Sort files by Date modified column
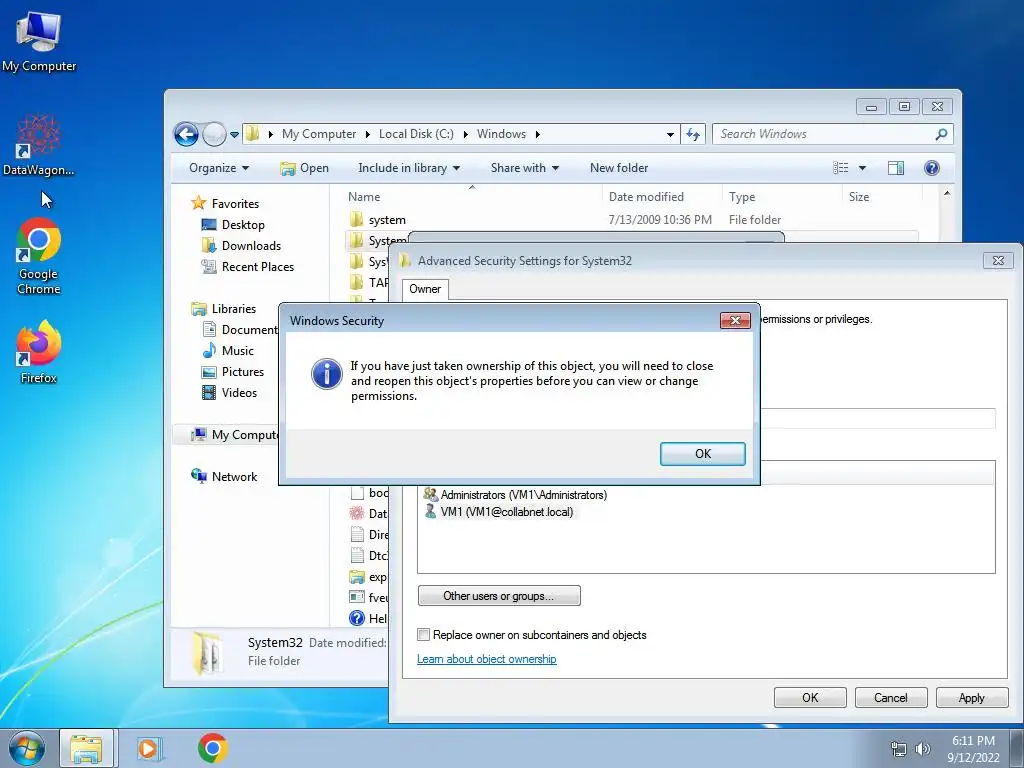Screen dimensions: 1024x768 tap(646, 197)
